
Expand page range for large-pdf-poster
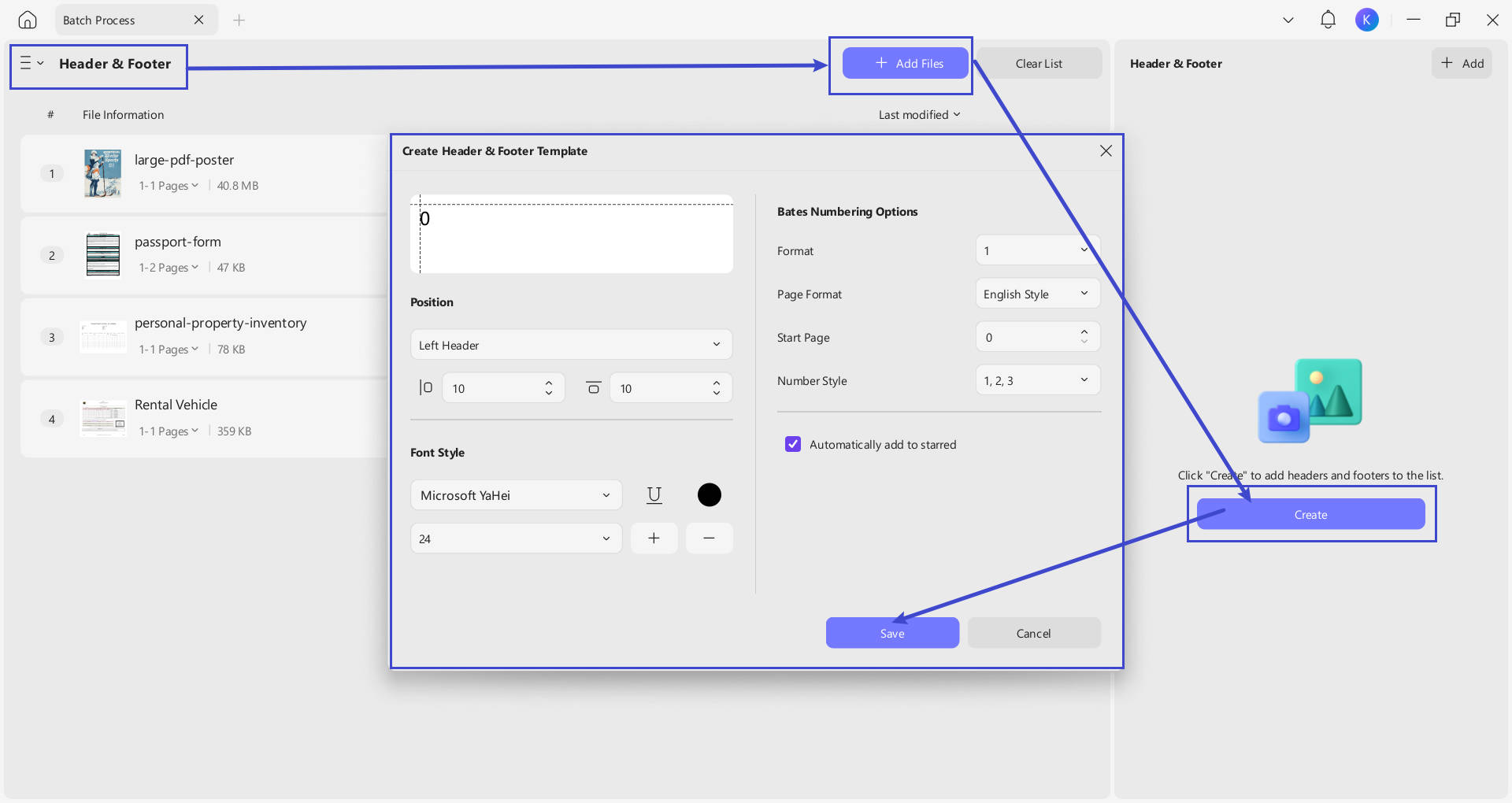coord(169,186)
